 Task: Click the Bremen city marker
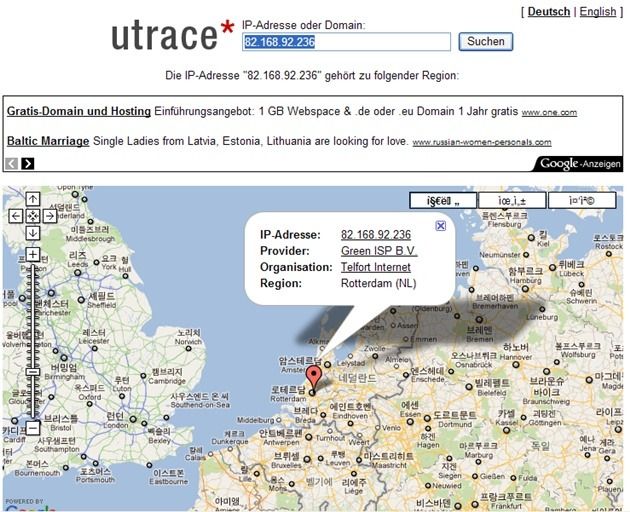[x=479, y=320]
